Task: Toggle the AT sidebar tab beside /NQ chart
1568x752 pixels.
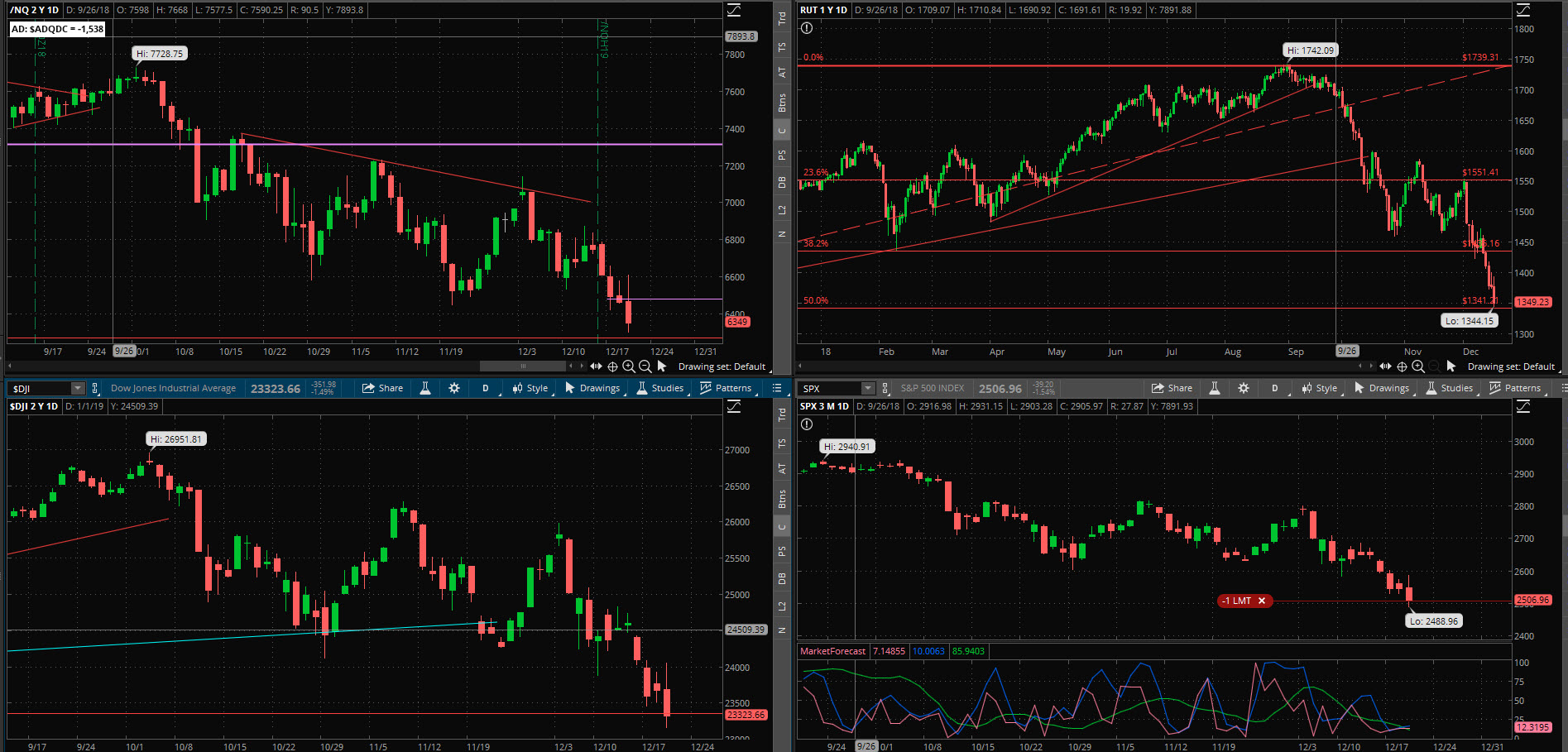Action: point(782,73)
